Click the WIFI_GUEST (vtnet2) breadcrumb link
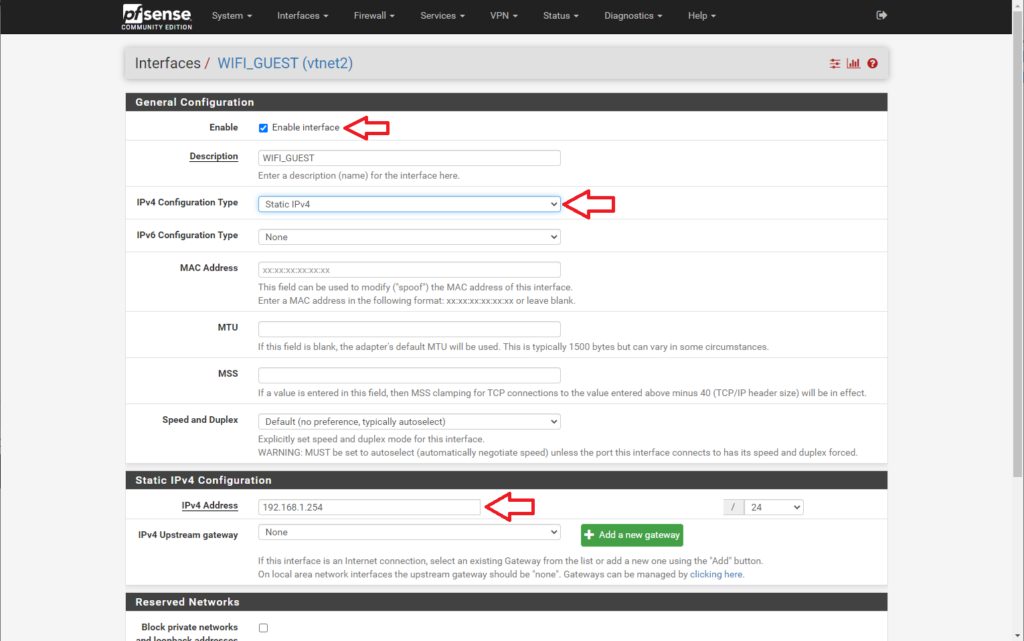This screenshot has width=1024, height=641. coord(285,63)
